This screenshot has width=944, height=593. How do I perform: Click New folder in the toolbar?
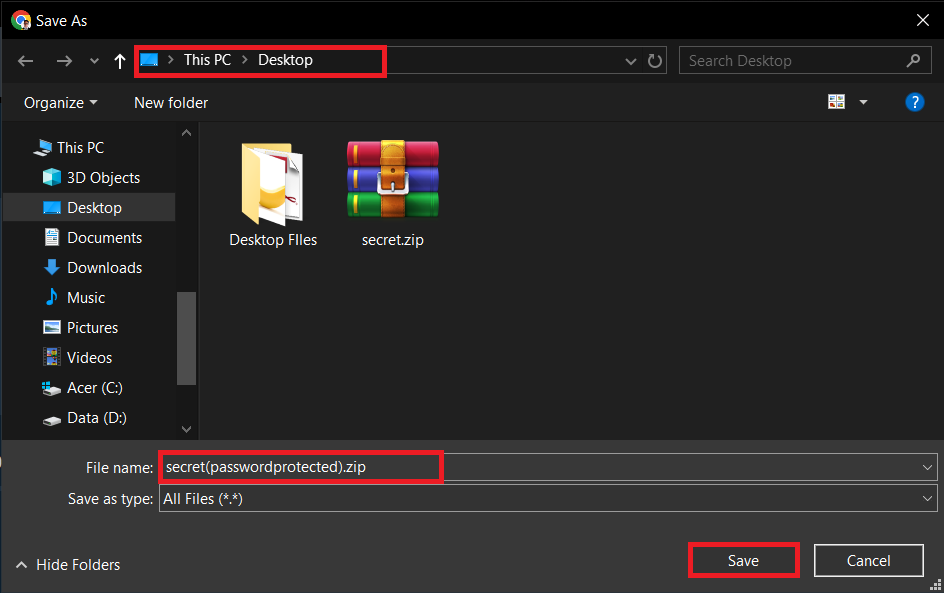(x=171, y=103)
